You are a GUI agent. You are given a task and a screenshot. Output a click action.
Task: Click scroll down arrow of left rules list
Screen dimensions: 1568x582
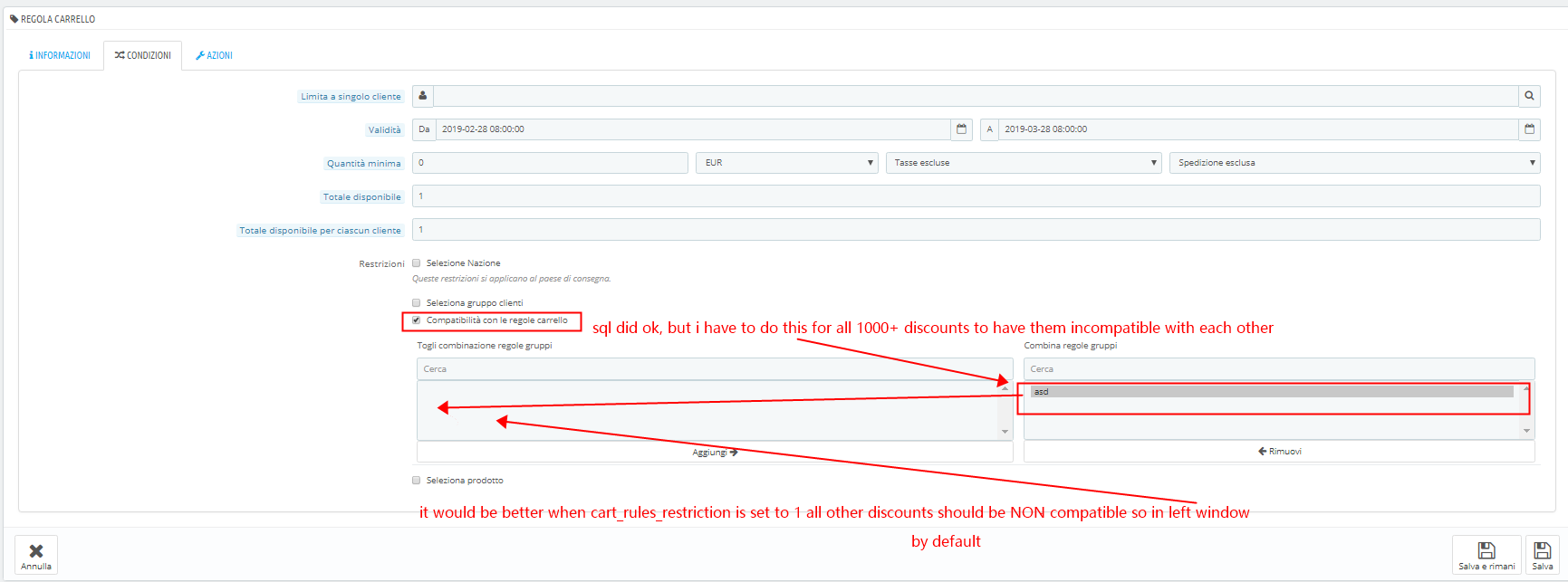tap(1005, 432)
